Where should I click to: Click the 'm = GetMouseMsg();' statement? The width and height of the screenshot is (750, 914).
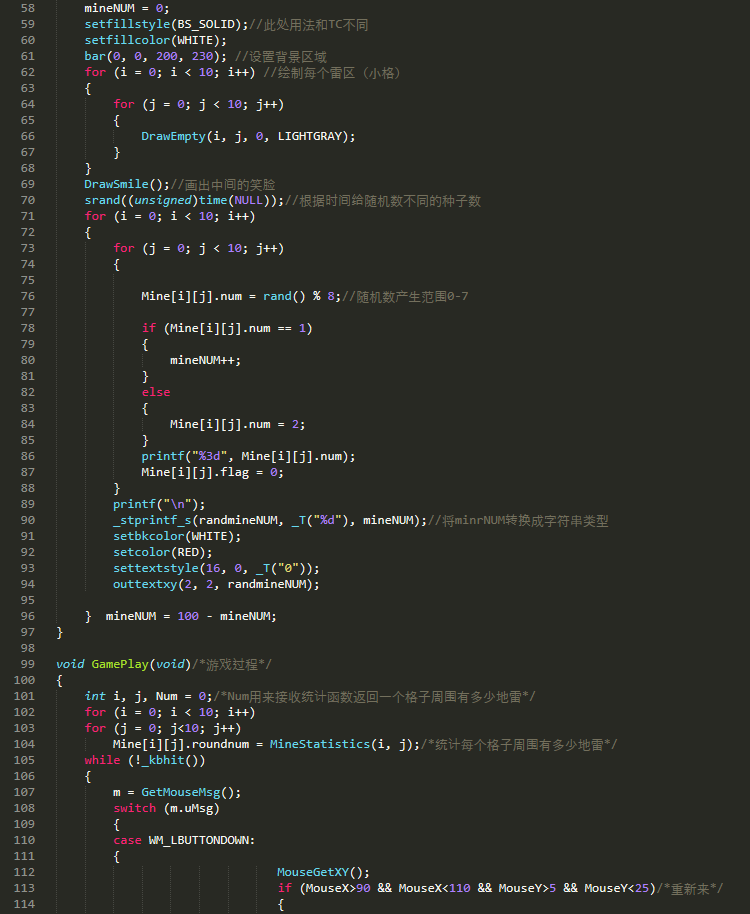point(177,792)
